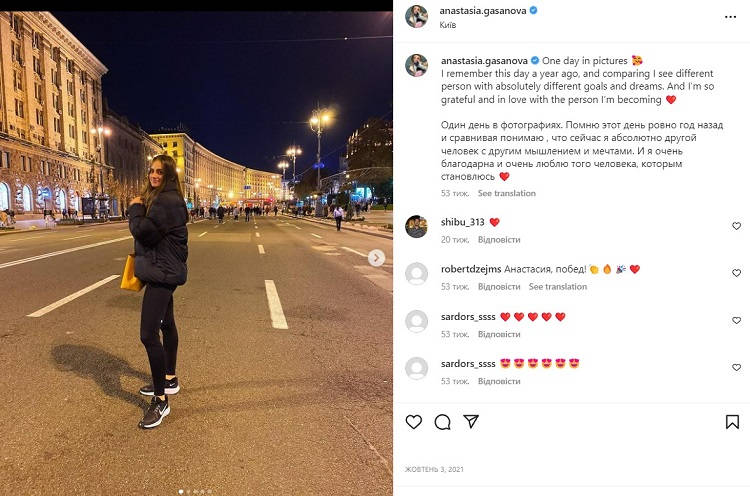Reply to shibu_313 via Відповісти
Viewport: 750px width, 496px height.
[499, 240]
